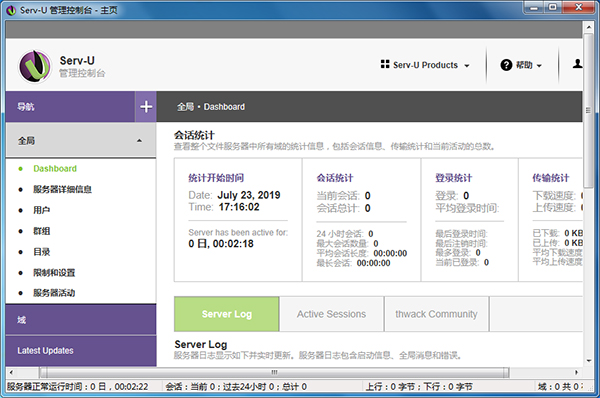This screenshot has height=398, width=600.
Task: Click the 会话 status bar entry
Action: click(236, 387)
